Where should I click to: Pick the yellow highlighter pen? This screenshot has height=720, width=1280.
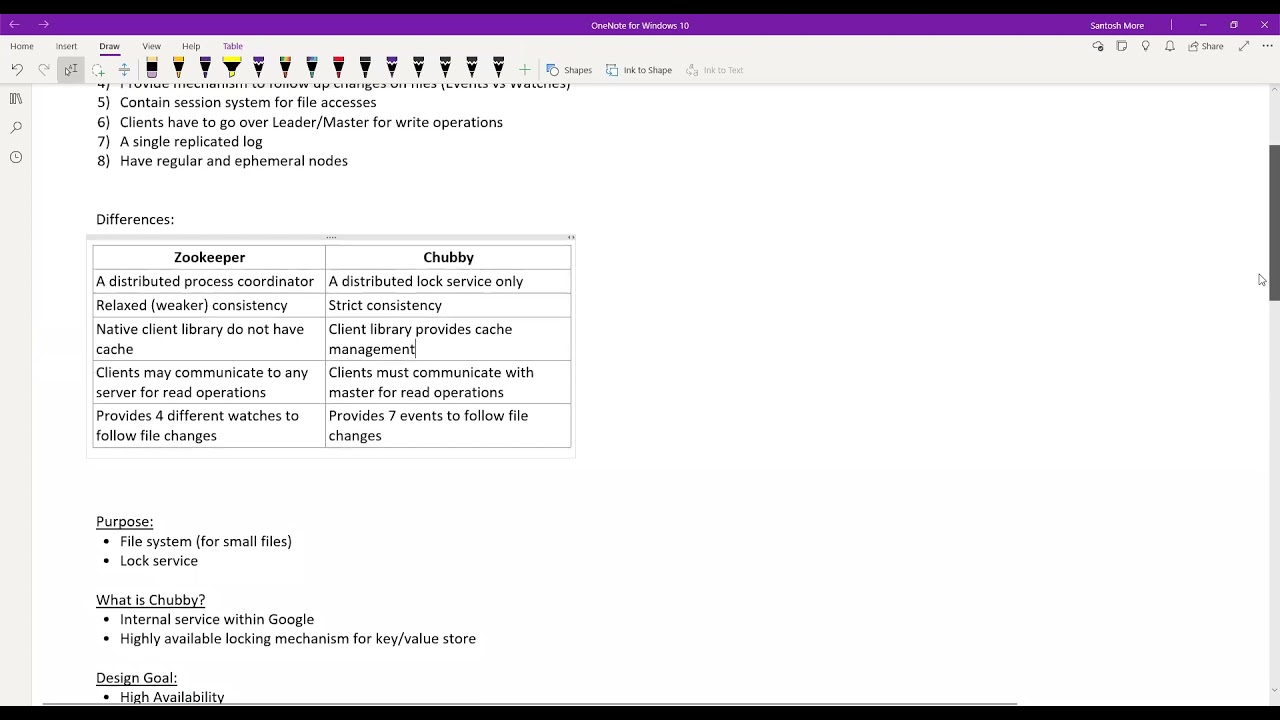click(x=232, y=69)
